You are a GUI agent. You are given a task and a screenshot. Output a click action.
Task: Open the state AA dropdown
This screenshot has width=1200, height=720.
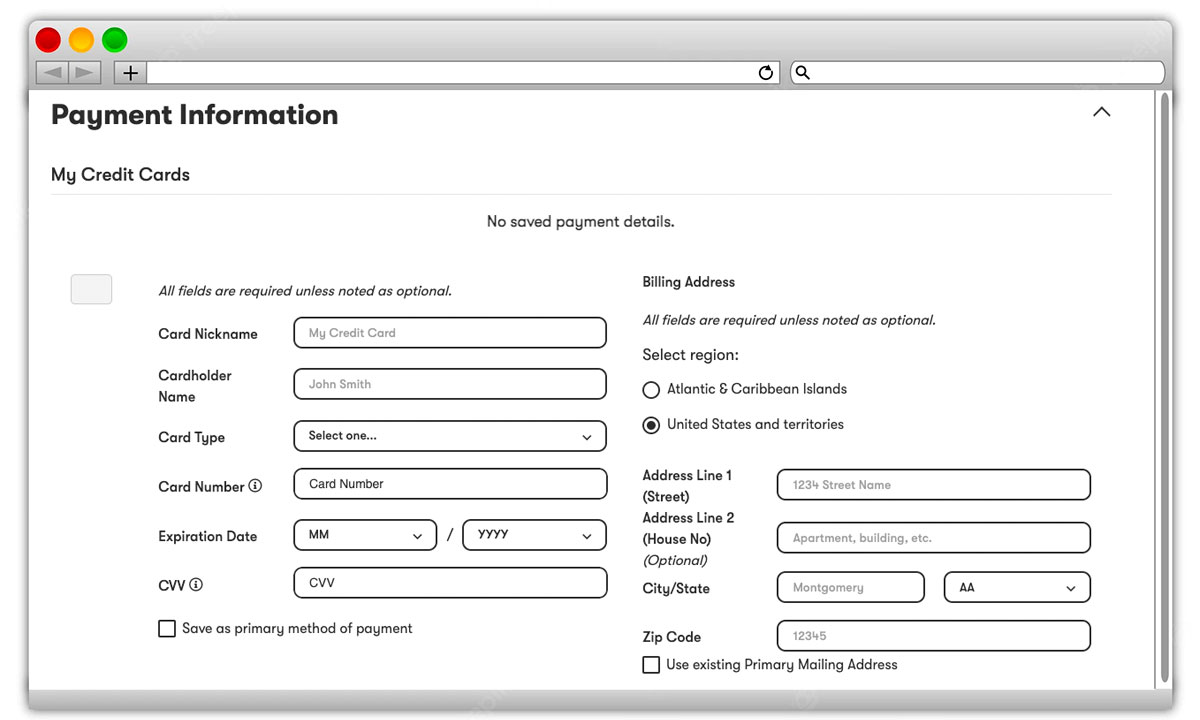(x=1017, y=588)
